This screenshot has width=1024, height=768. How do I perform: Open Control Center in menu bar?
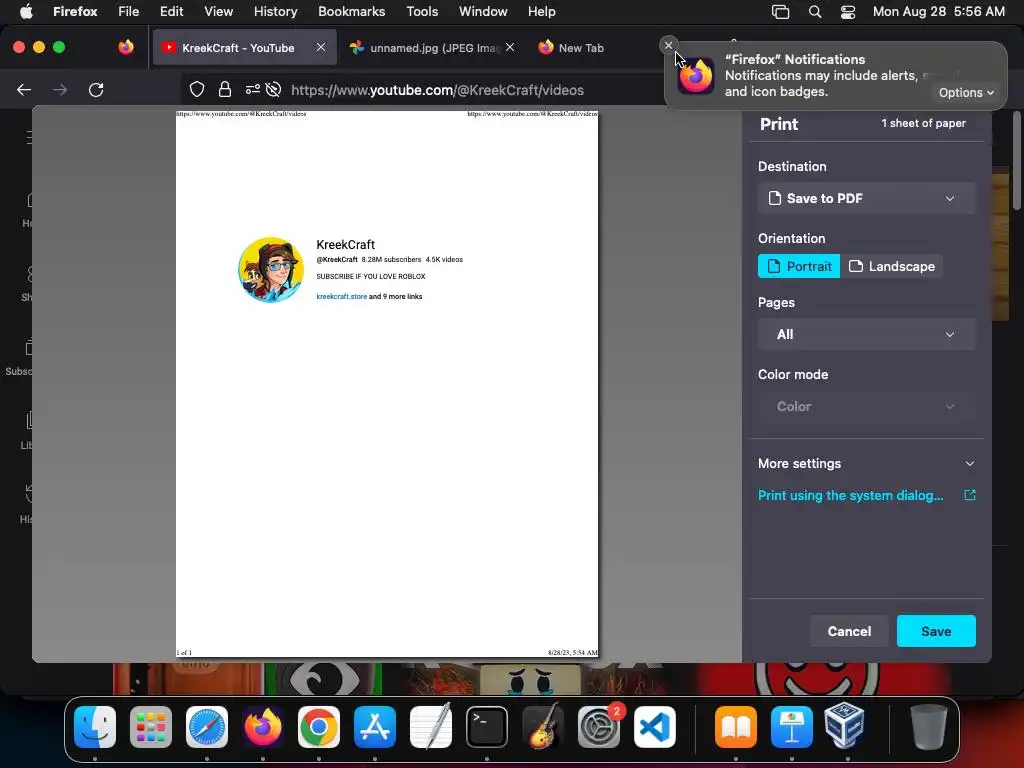click(848, 12)
